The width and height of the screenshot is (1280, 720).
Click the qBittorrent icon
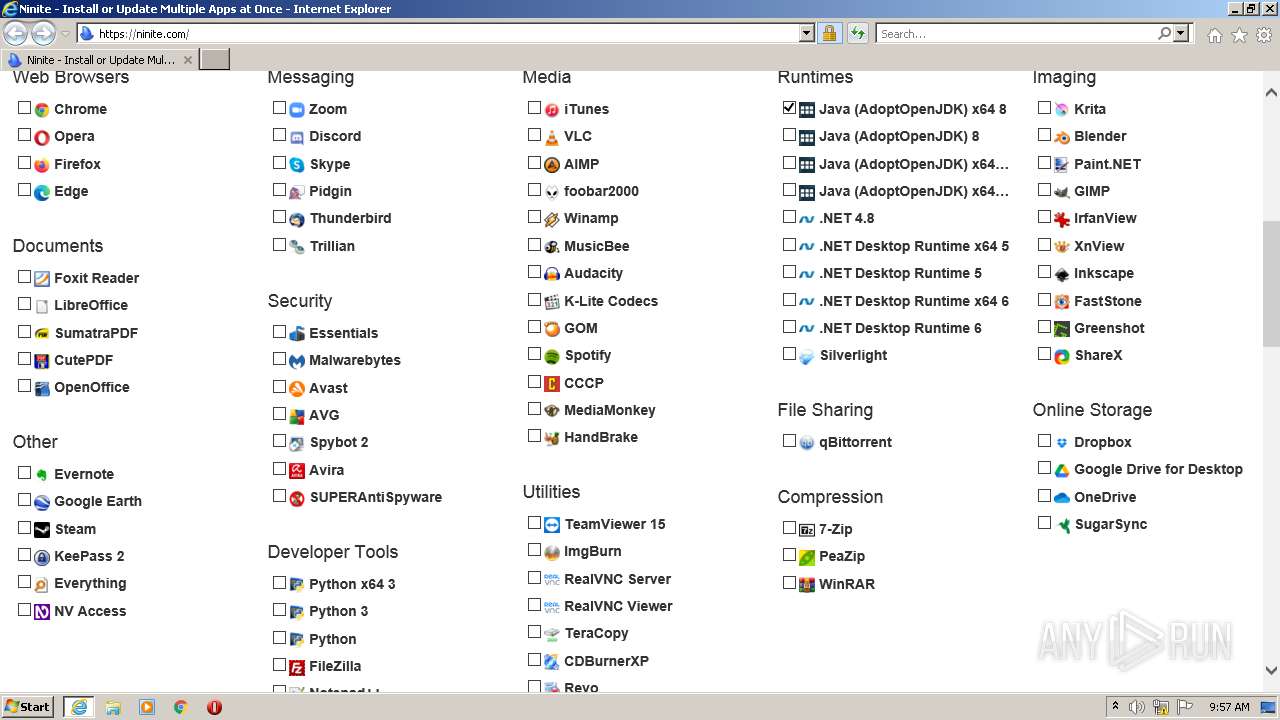(x=807, y=443)
